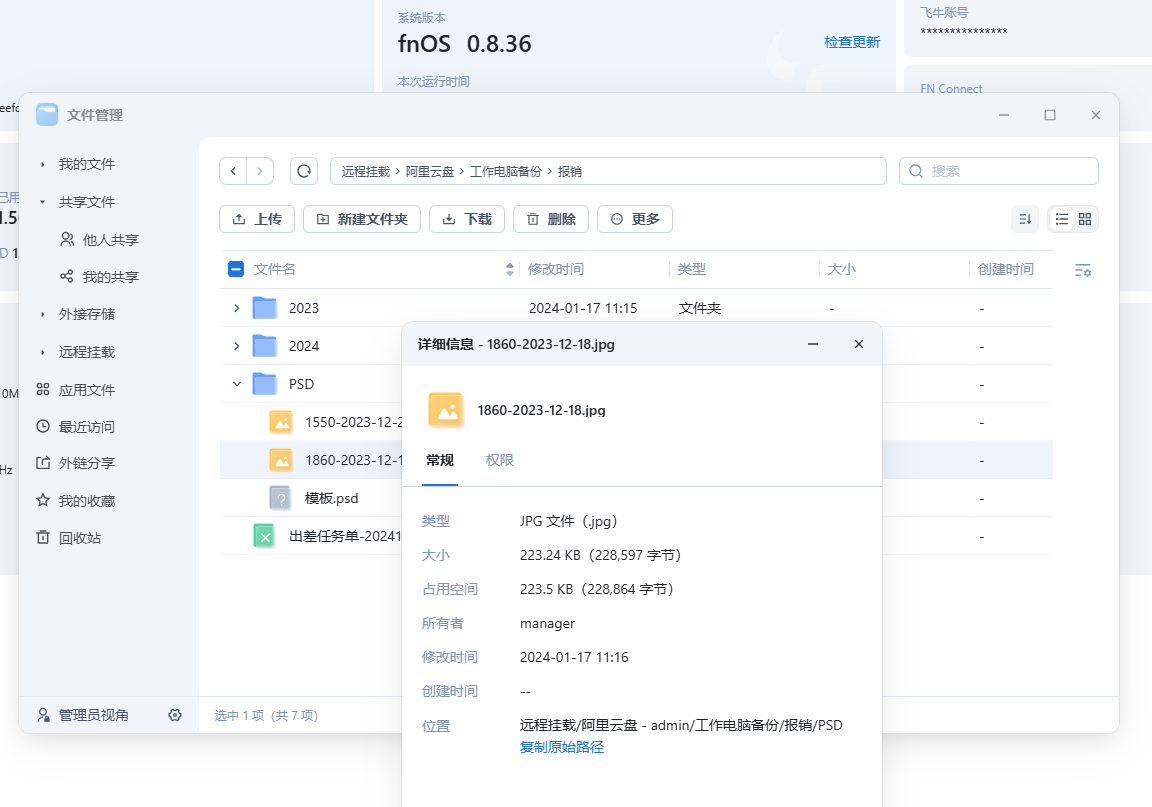Click the manager owner value

[547, 623]
